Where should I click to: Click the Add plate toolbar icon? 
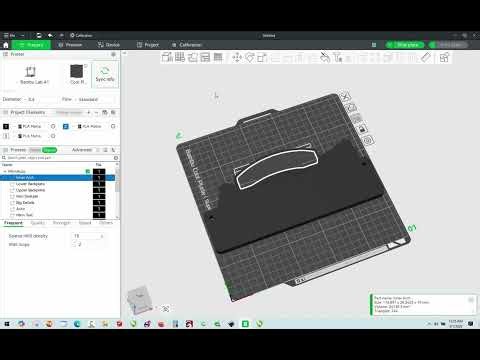coord(180,57)
